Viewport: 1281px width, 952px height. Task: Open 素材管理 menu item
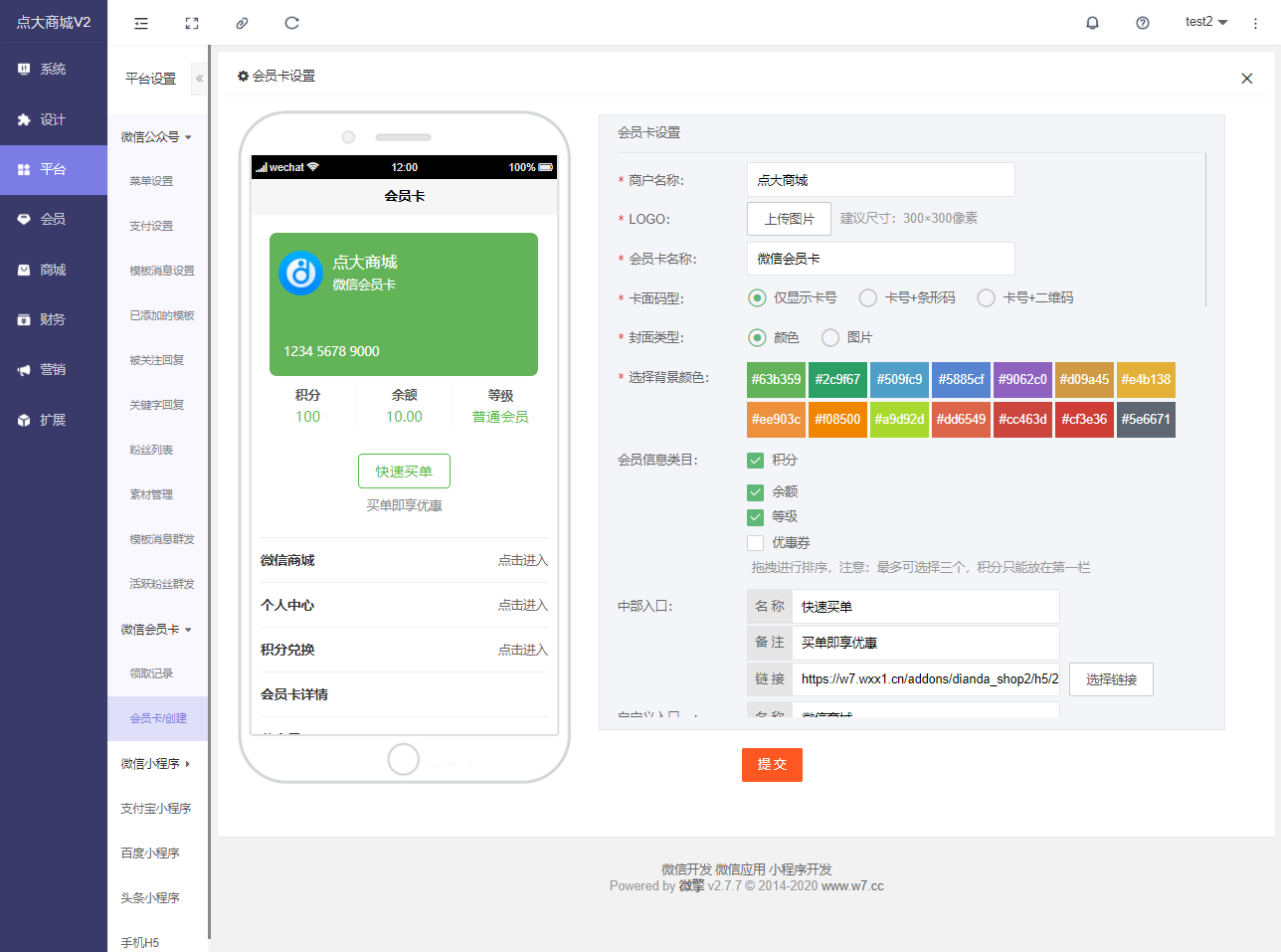(151, 494)
